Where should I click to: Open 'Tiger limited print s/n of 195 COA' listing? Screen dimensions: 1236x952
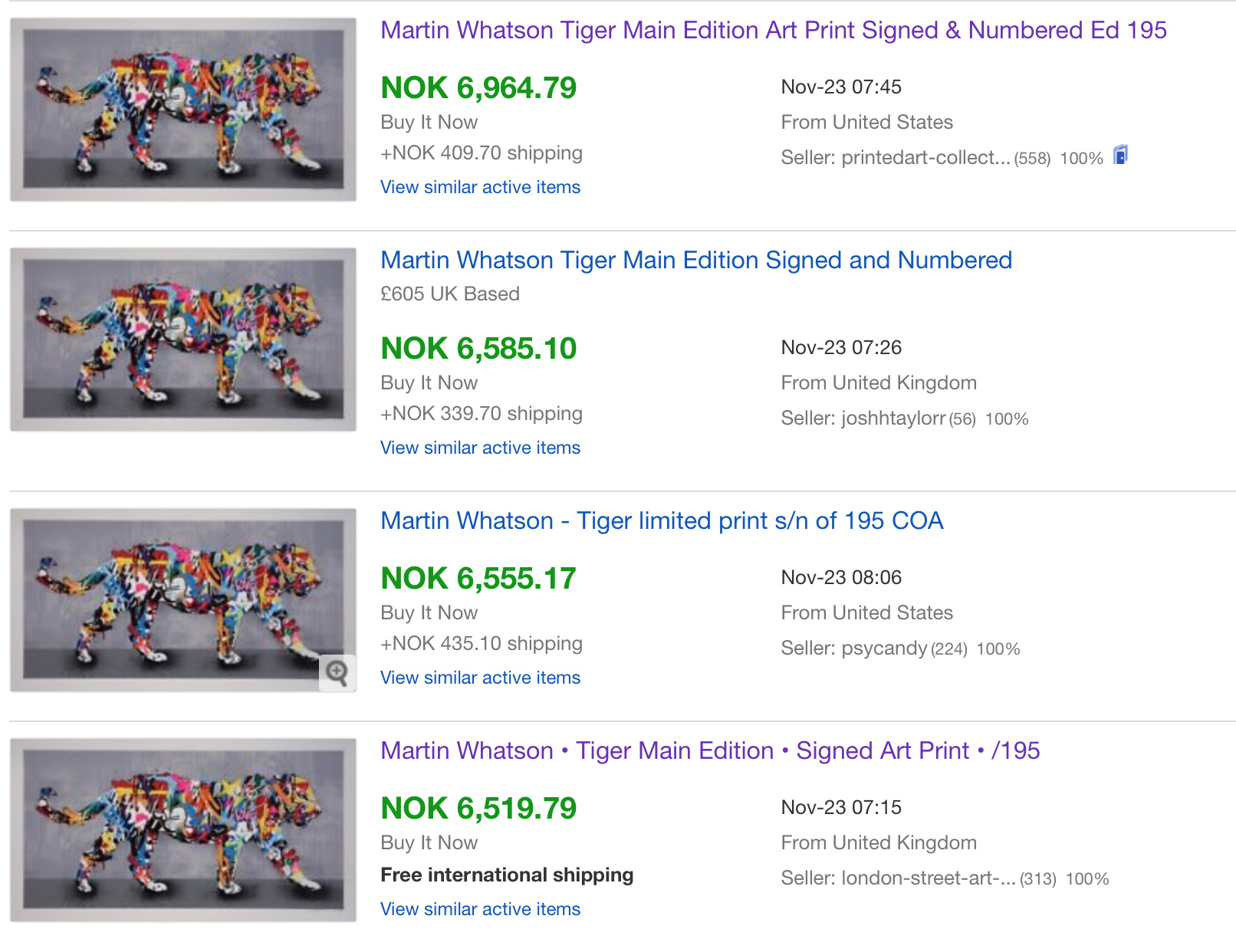[661, 521]
